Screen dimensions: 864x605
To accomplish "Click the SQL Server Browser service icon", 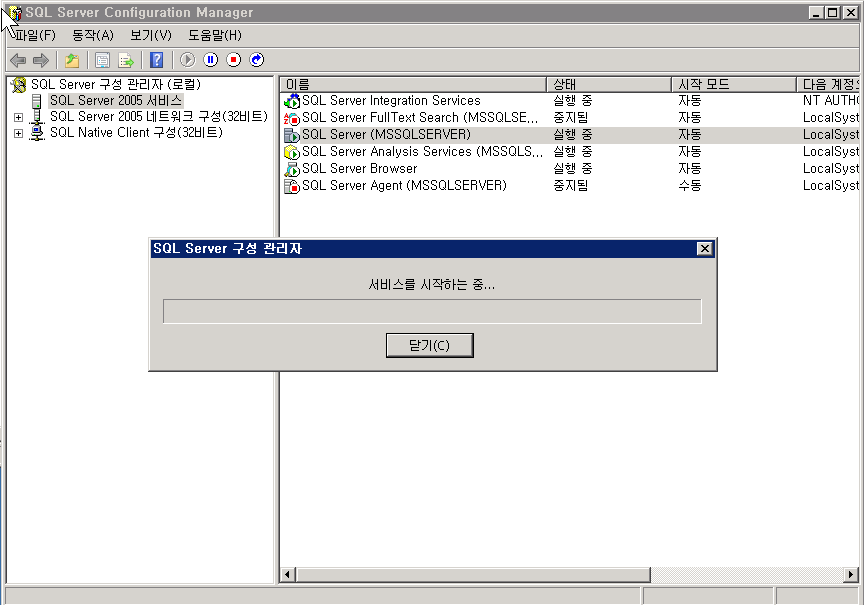I will click(291, 169).
